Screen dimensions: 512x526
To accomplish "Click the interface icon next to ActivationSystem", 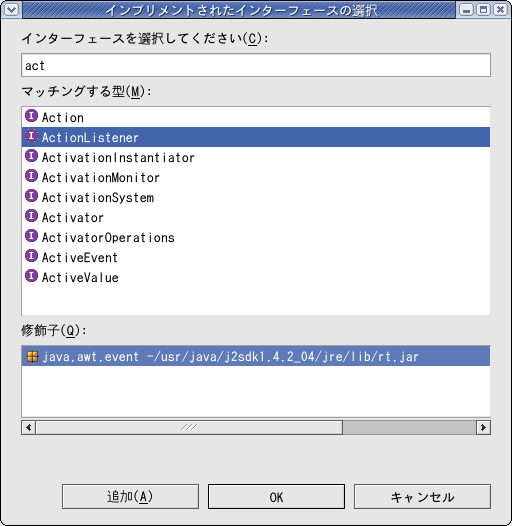I will point(32,196).
